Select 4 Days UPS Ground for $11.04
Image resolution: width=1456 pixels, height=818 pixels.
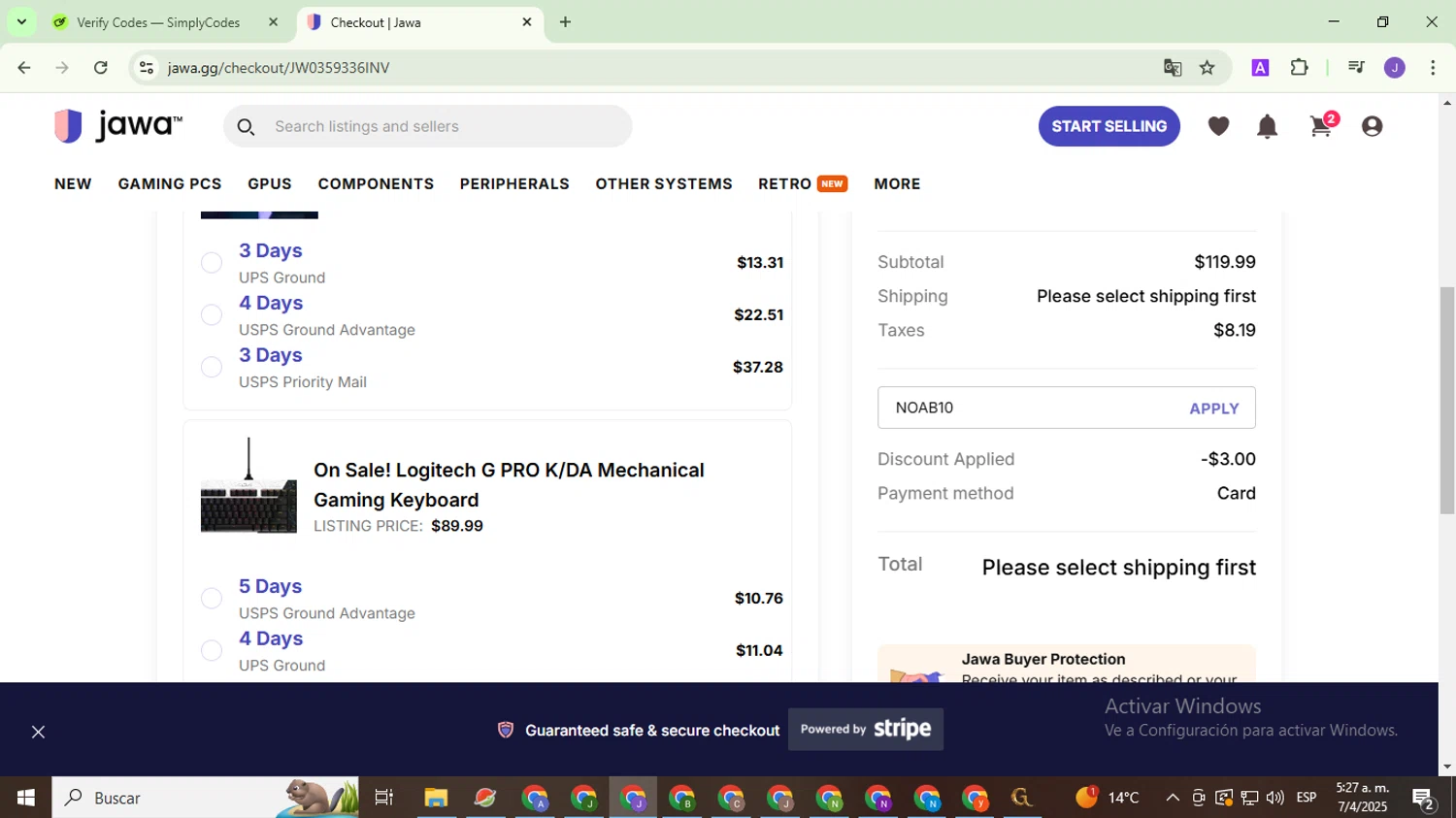(x=212, y=651)
